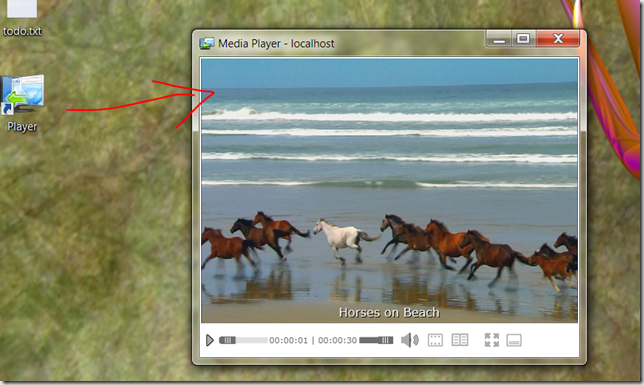This screenshot has height=385, width=644.
Task: Click the Media Player title bar icon
Action: (207, 44)
